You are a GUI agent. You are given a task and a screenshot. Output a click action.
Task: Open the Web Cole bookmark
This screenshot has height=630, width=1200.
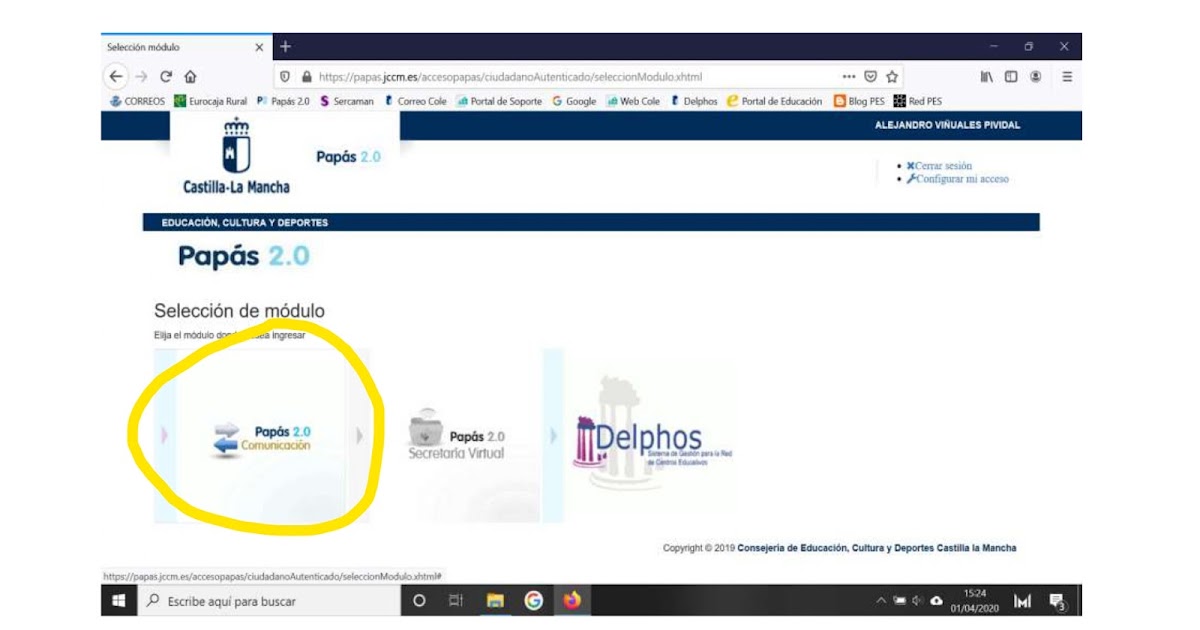click(x=633, y=101)
